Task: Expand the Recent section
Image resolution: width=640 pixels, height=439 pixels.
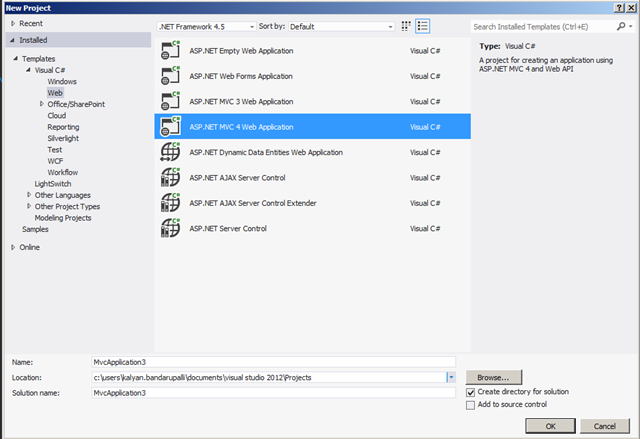Action: click(x=13, y=23)
